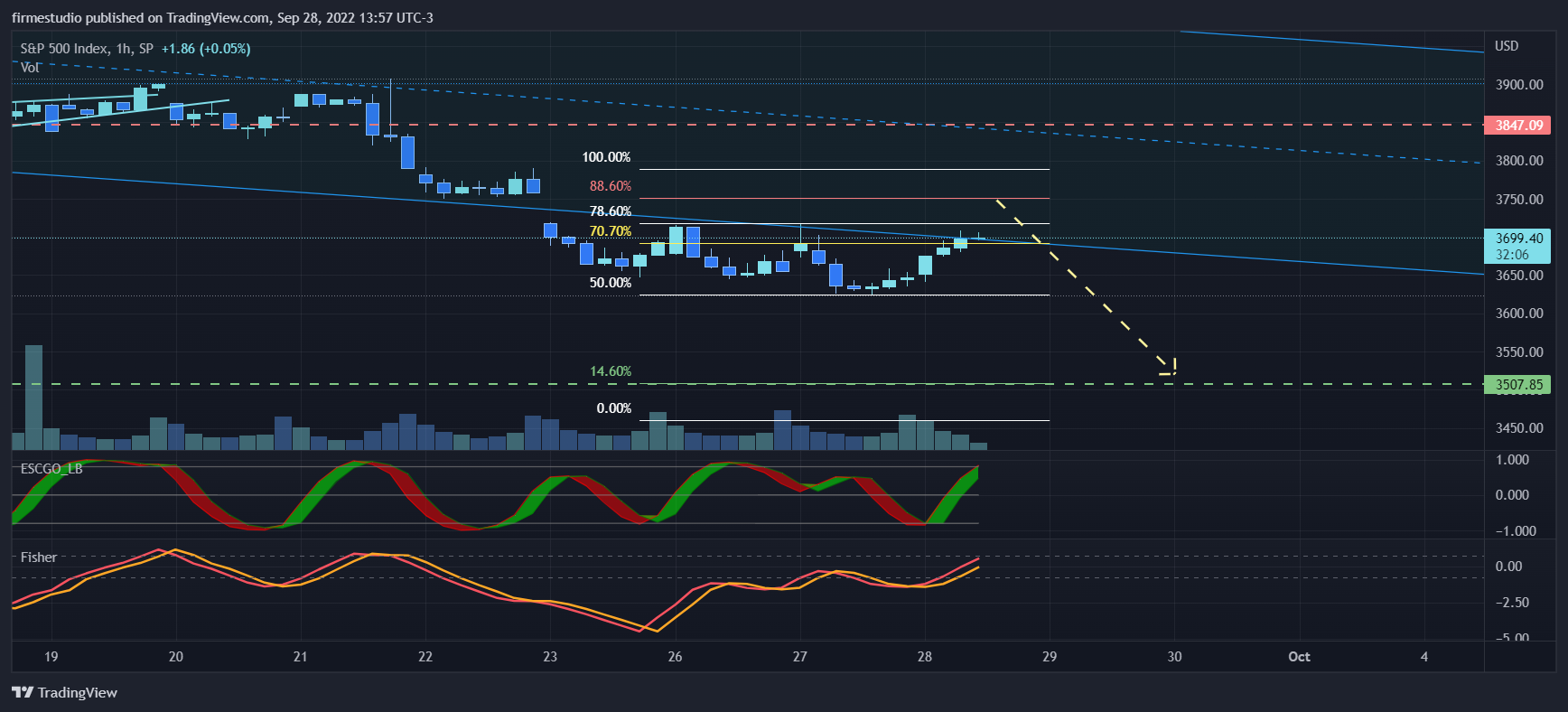Click the 50.00% Fibonacci level label
Image resolution: width=1568 pixels, height=712 pixels.
tap(611, 283)
